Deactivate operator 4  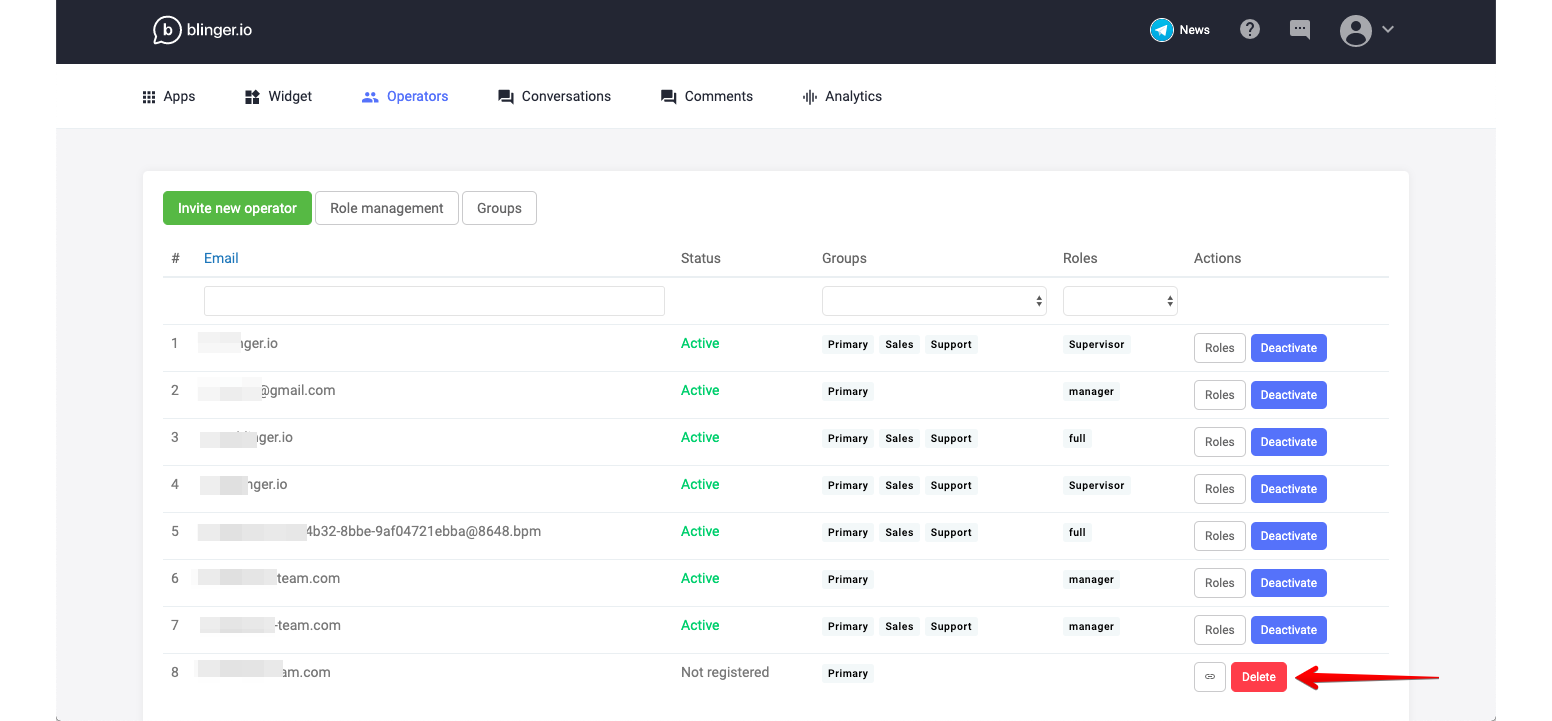tap(1289, 489)
